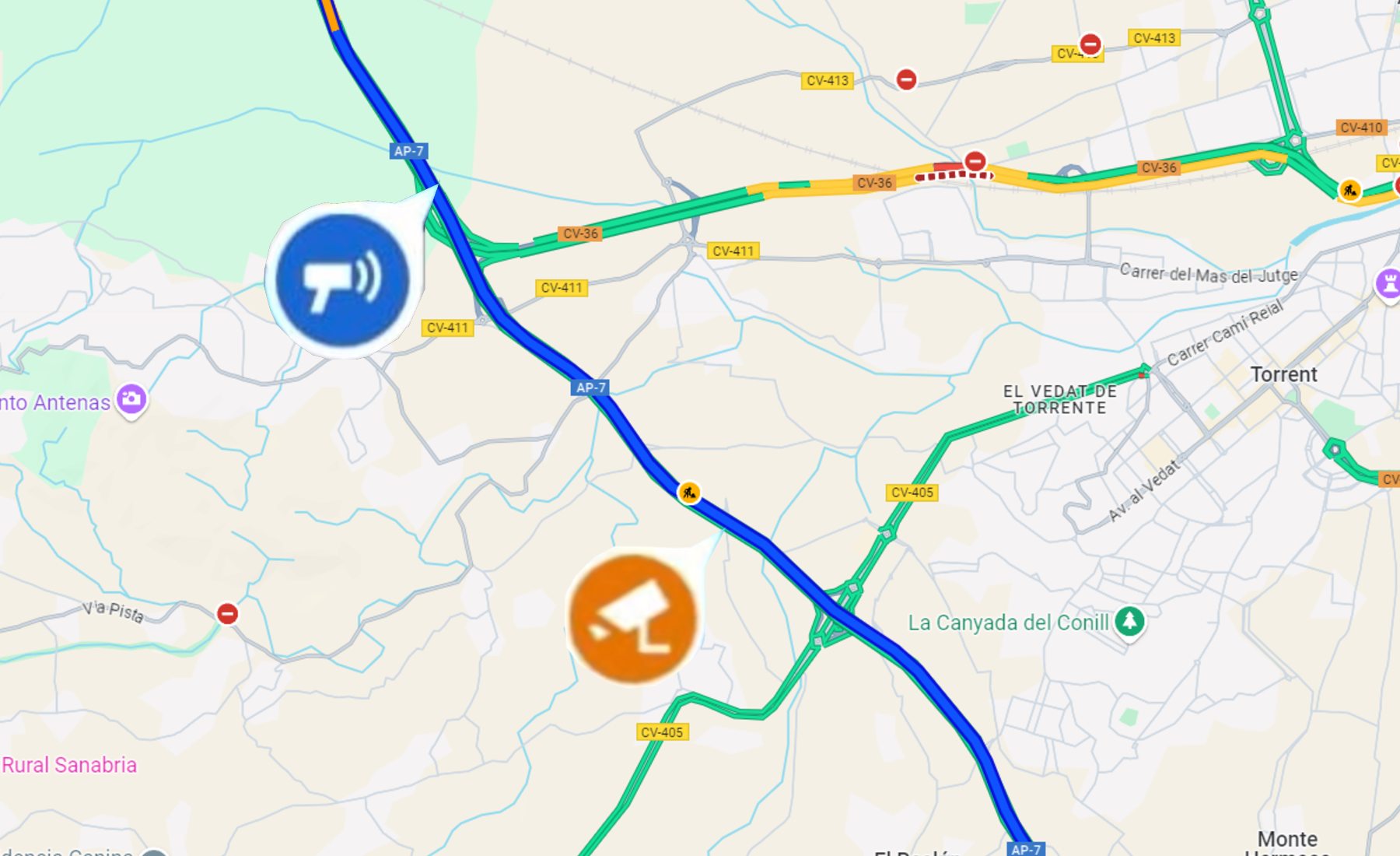The height and width of the screenshot is (856, 1400).
Task: Click the blue speed radar marker
Action: tap(343, 279)
